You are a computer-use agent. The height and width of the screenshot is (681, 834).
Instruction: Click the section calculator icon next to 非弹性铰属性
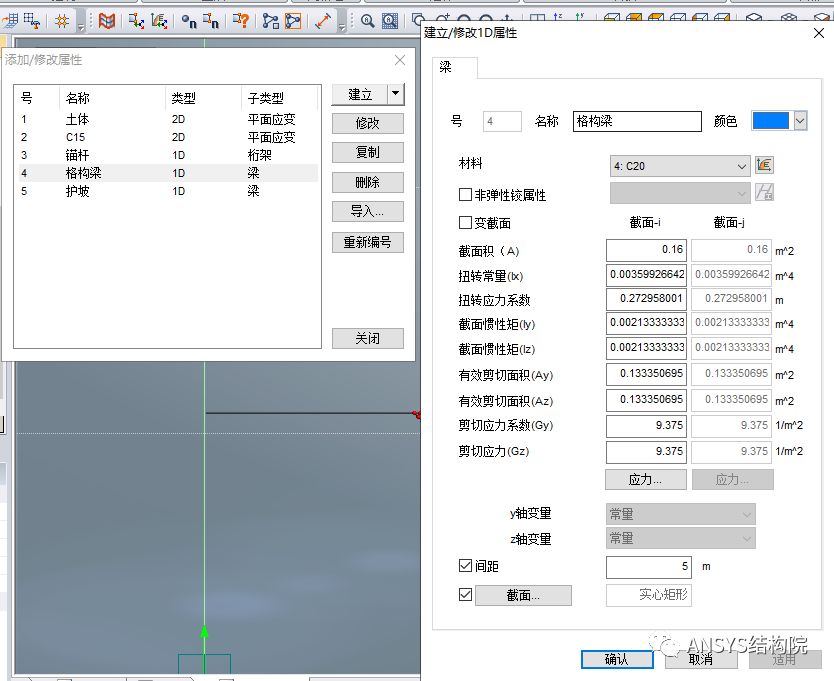click(766, 192)
